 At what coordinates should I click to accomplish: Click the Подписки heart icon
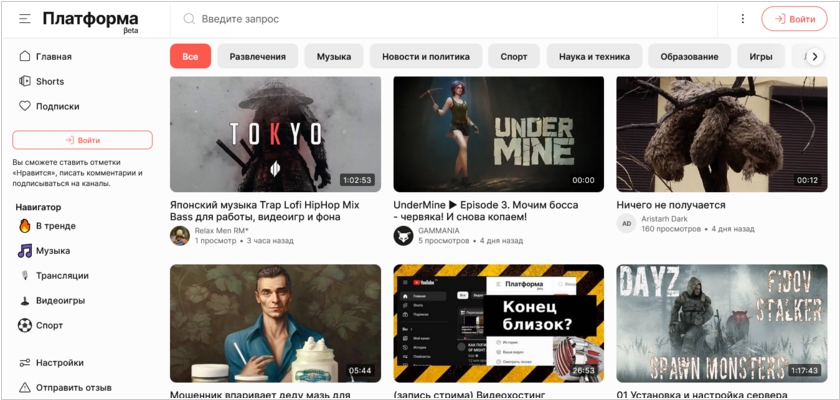[x=25, y=106]
